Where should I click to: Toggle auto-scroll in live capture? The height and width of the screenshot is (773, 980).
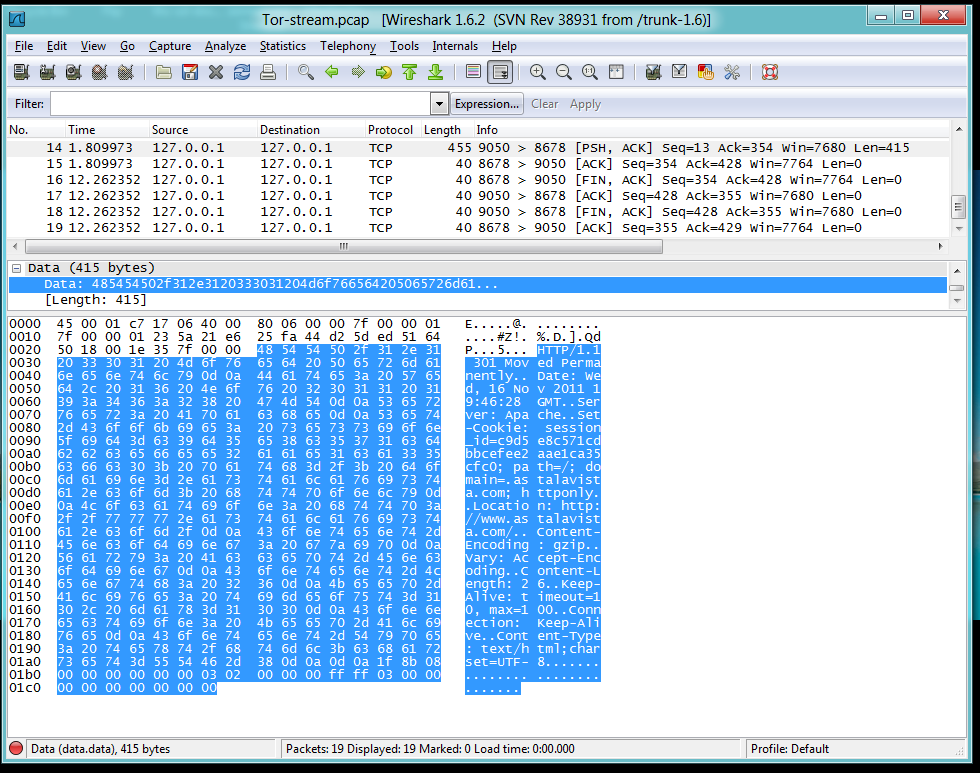coord(500,72)
